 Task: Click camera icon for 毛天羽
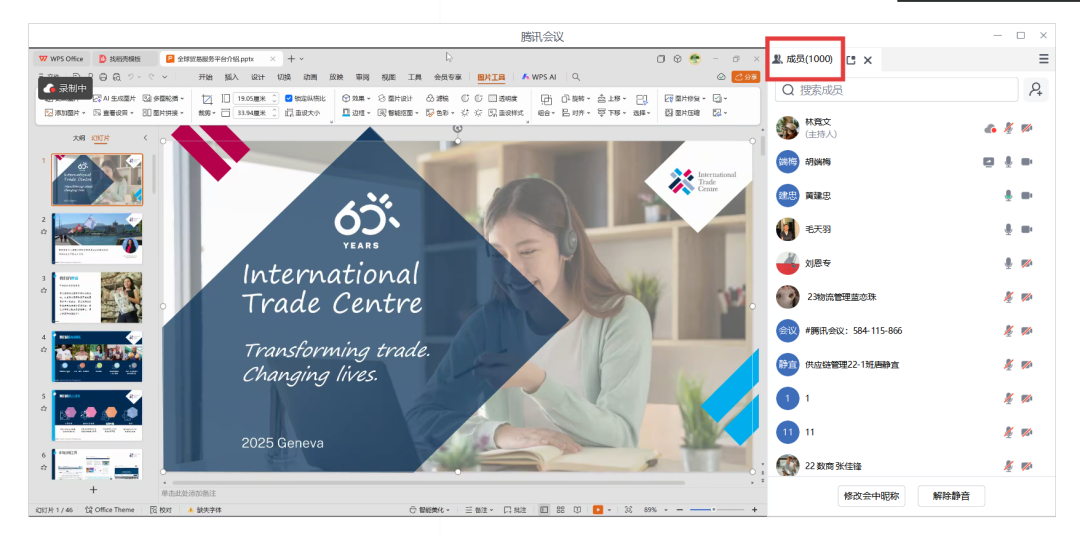(x=1027, y=229)
